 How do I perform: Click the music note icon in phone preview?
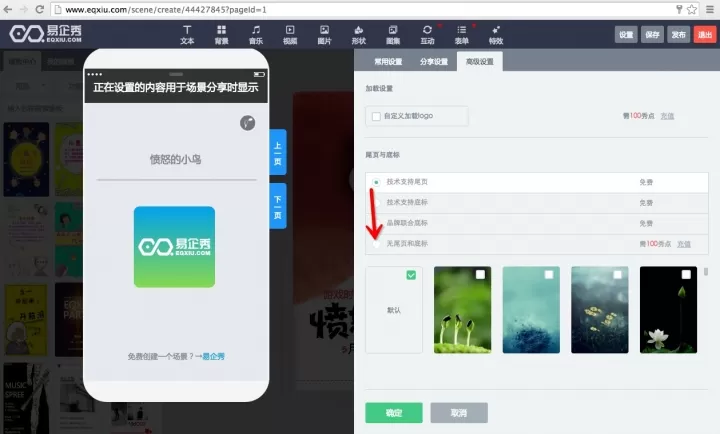[248, 123]
